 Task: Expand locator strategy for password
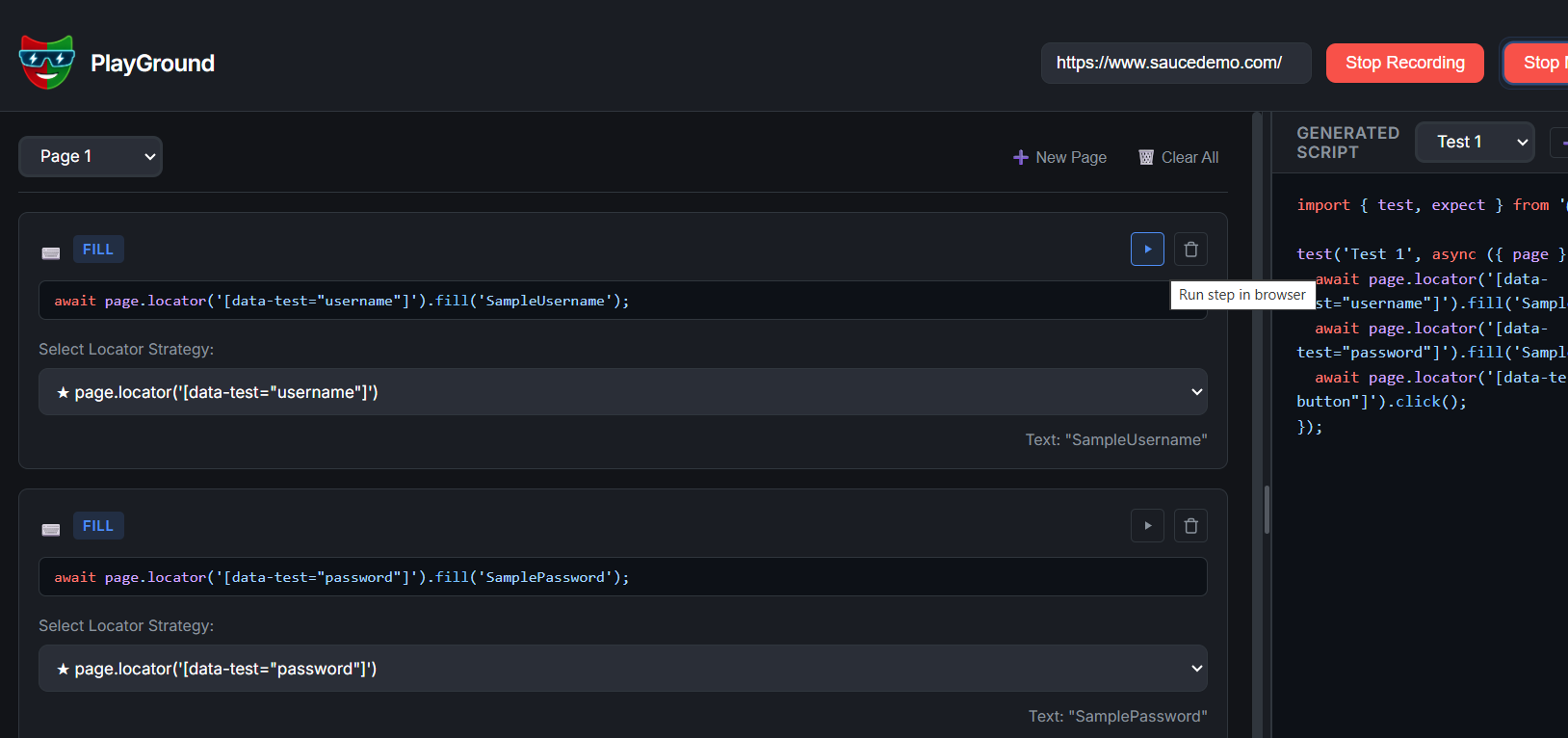623,669
